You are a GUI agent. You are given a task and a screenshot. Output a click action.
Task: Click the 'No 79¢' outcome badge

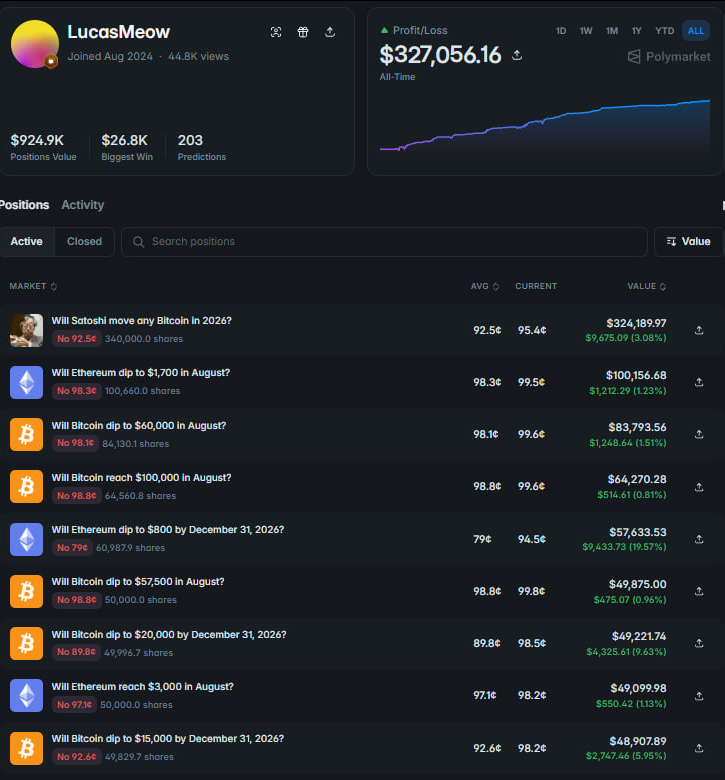point(72,548)
